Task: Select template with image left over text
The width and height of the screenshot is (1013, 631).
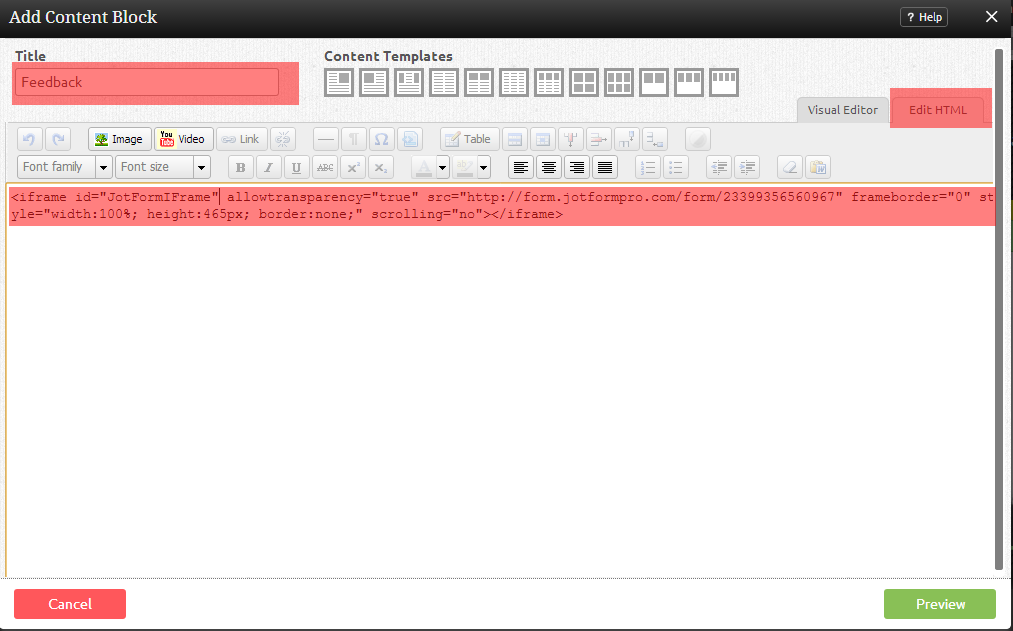Action: [x=373, y=83]
